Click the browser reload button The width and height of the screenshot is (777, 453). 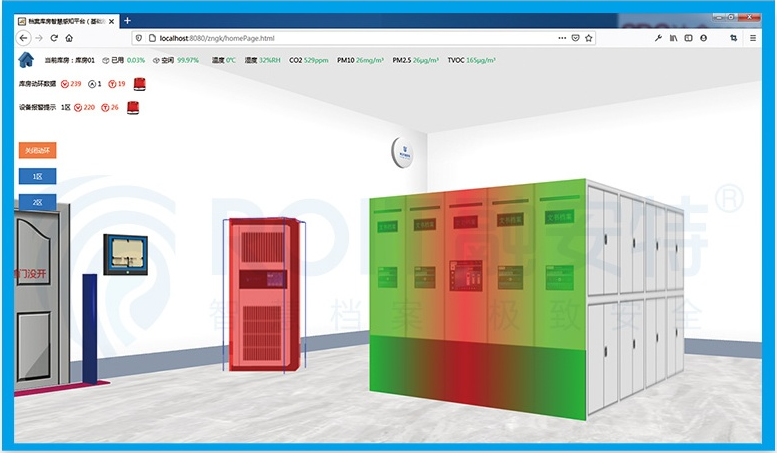coord(54,38)
